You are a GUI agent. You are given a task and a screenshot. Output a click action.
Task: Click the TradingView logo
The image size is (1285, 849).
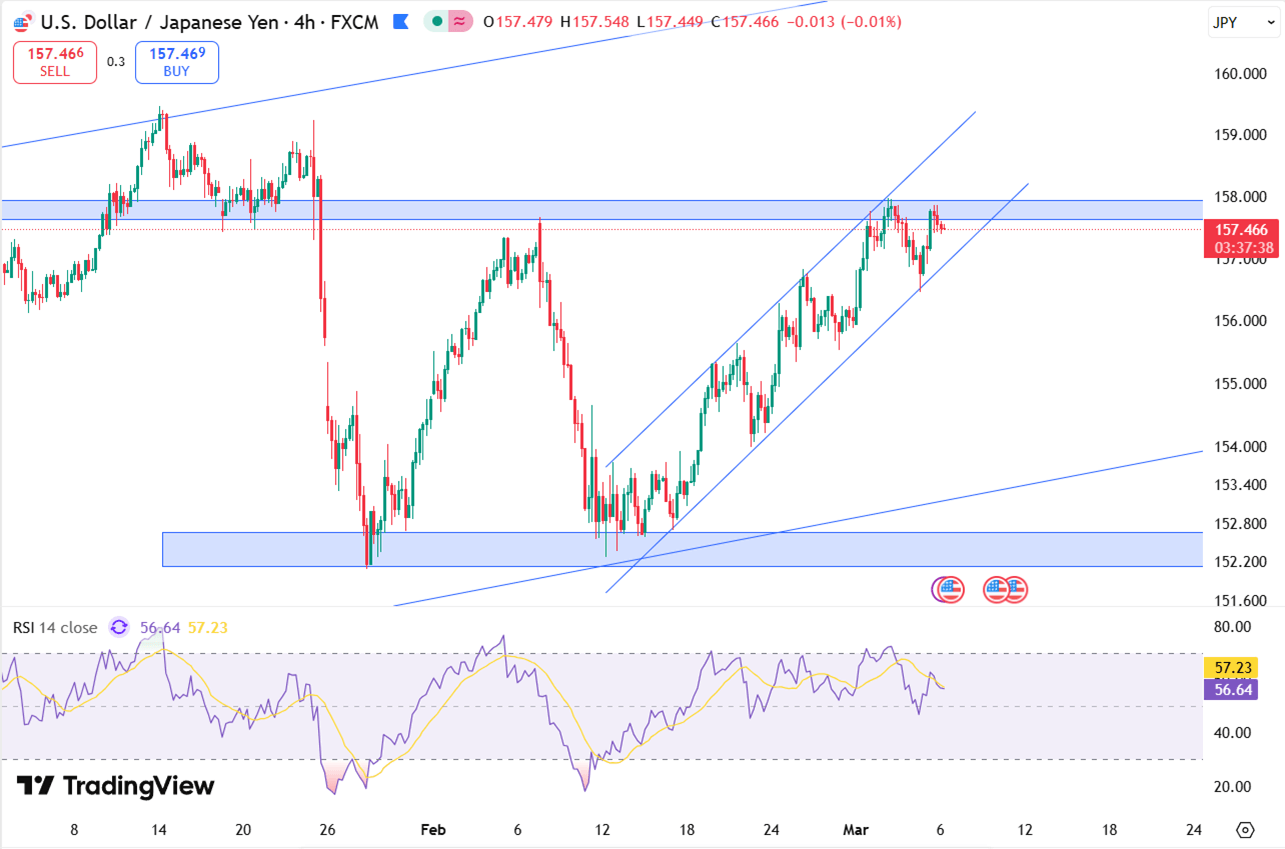point(115,786)
